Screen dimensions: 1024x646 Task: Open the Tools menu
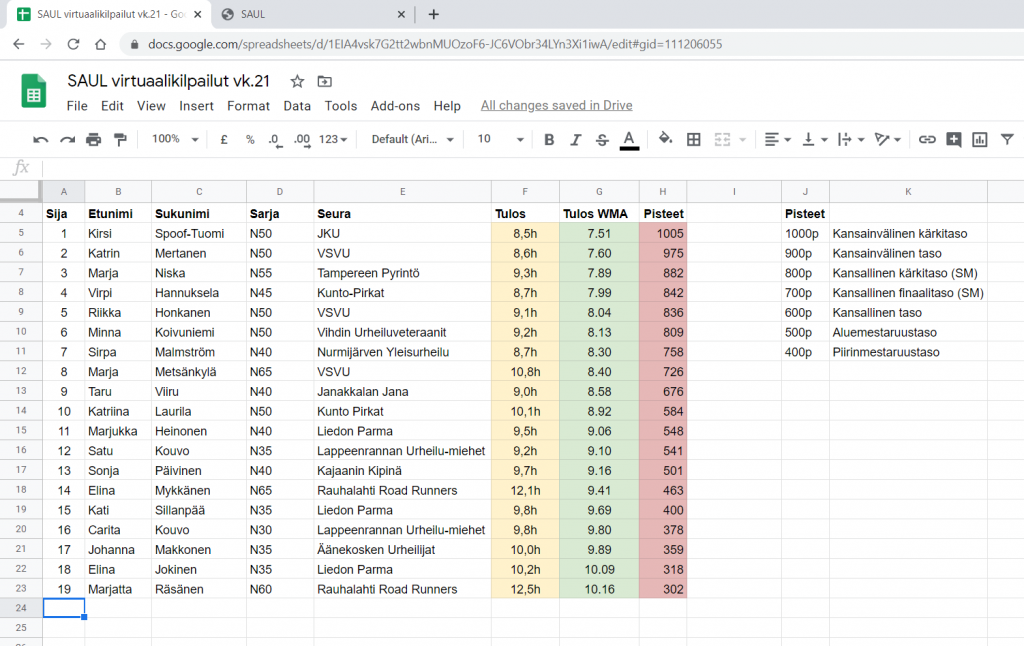click(x=341, y=106)
